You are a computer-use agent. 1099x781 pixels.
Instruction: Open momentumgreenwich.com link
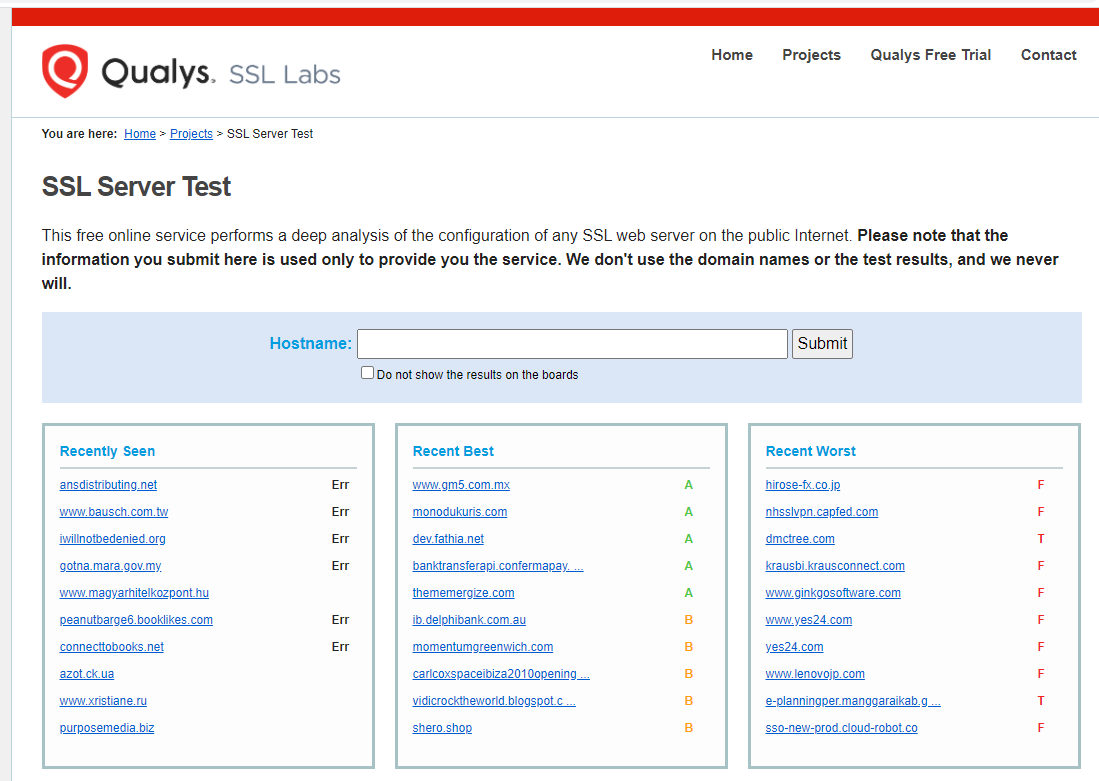(x=482, y=646)
